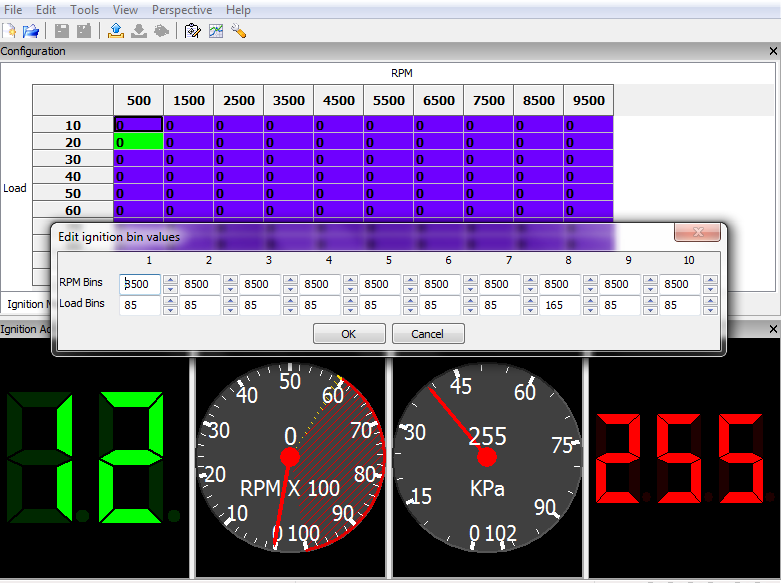Click the Load Bins field for bin 1
781x583 pixels.
click(140, 305)
